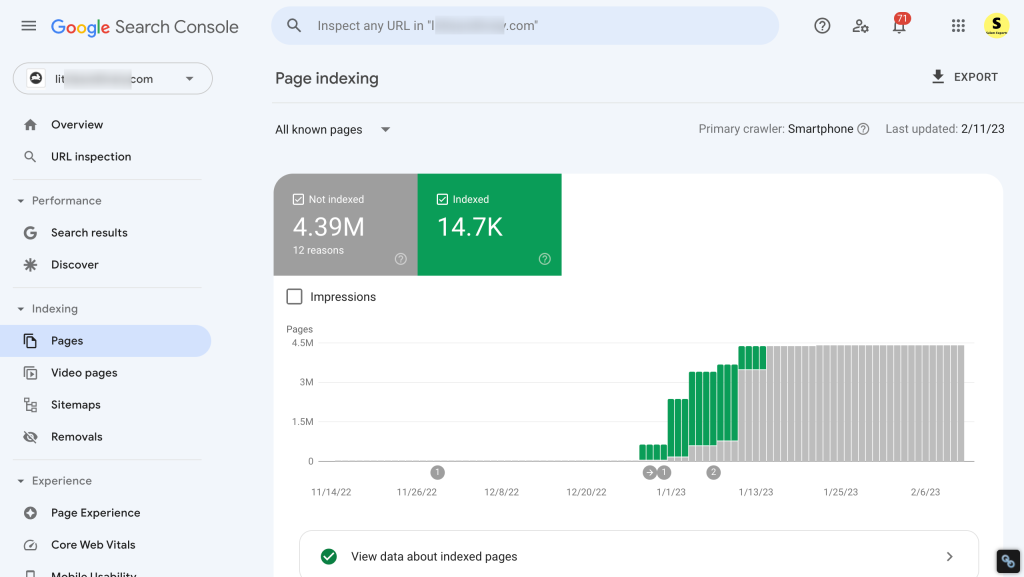1024x577 pixels.
Task: Enable the Impressions checkbox
Action: coord(295,297)
